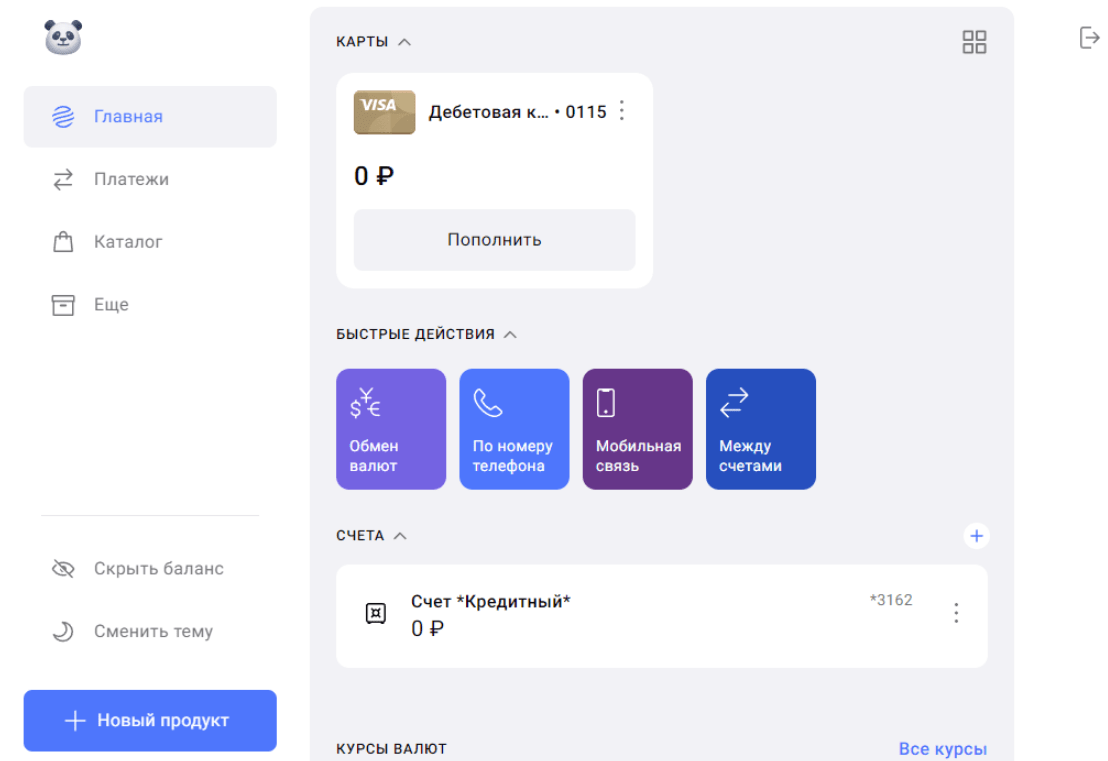The height and width of the screenshot is (761, 1108).
Task: Open the По номеру телефона transfer tile
Action: pyautogui.click(x=514, y=429)
